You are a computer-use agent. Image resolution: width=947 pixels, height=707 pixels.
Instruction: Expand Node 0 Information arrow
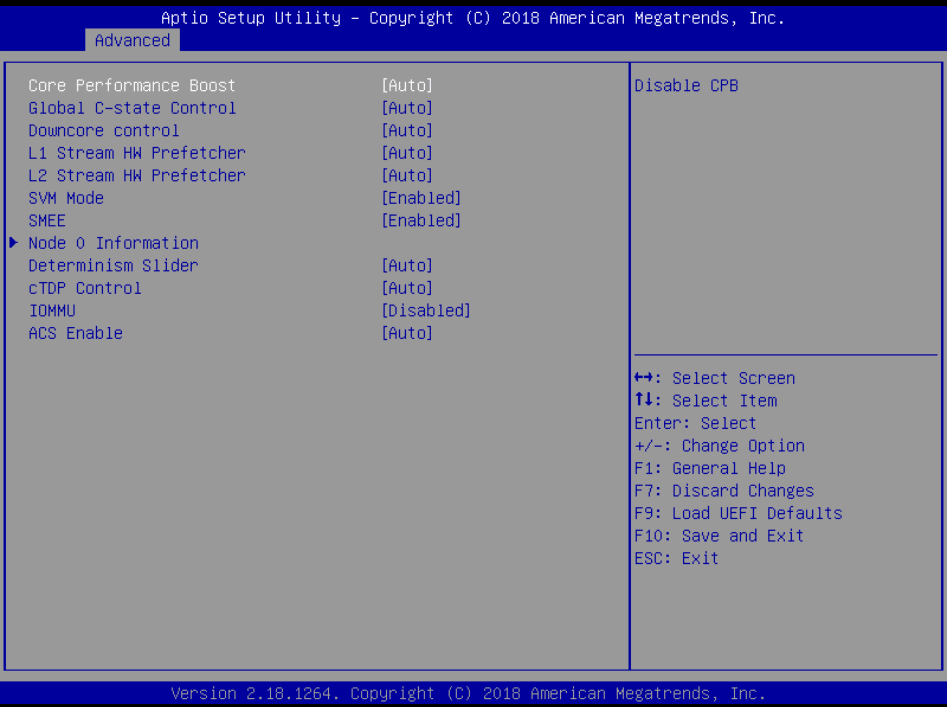coord(14,243)
